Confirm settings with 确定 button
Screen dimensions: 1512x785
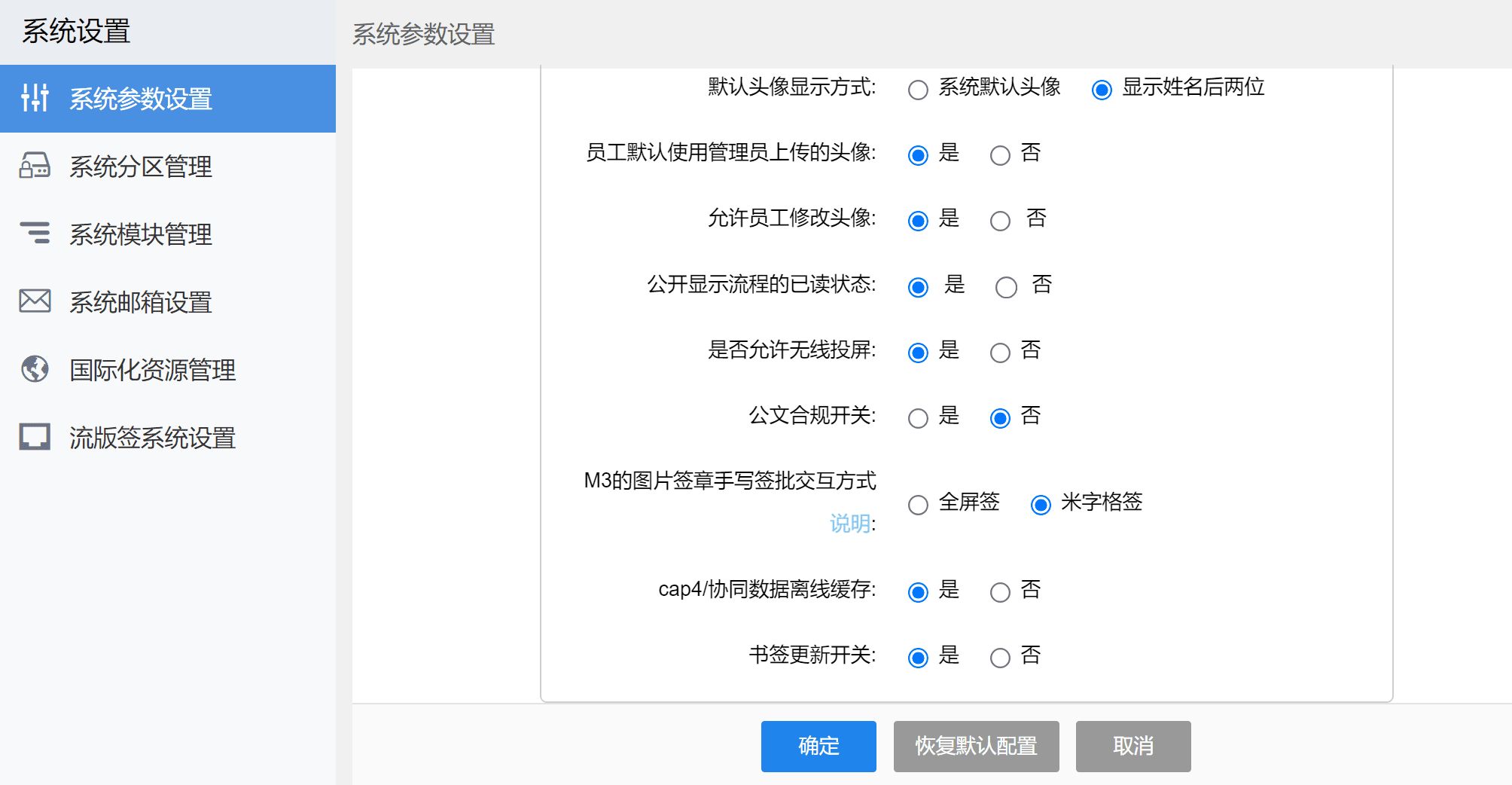click(818, 746)
